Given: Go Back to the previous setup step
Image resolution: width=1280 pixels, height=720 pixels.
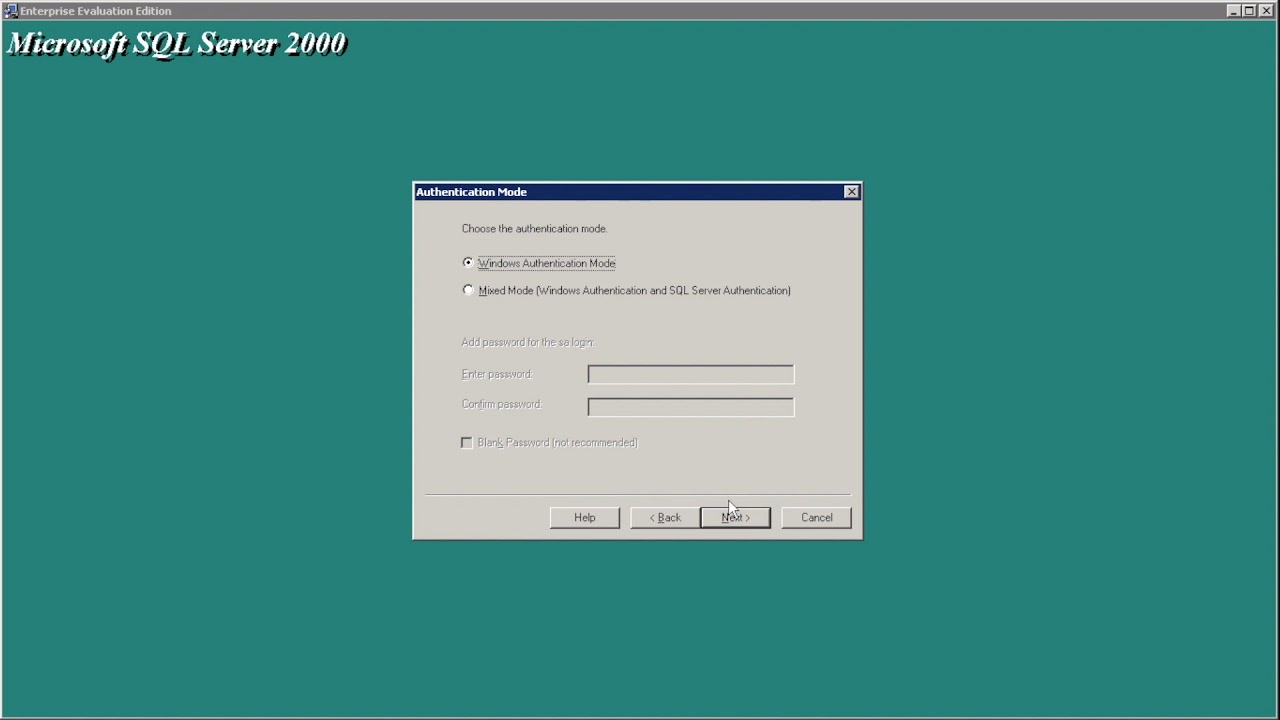Looking at the screenshot, I should click(666, 517).
